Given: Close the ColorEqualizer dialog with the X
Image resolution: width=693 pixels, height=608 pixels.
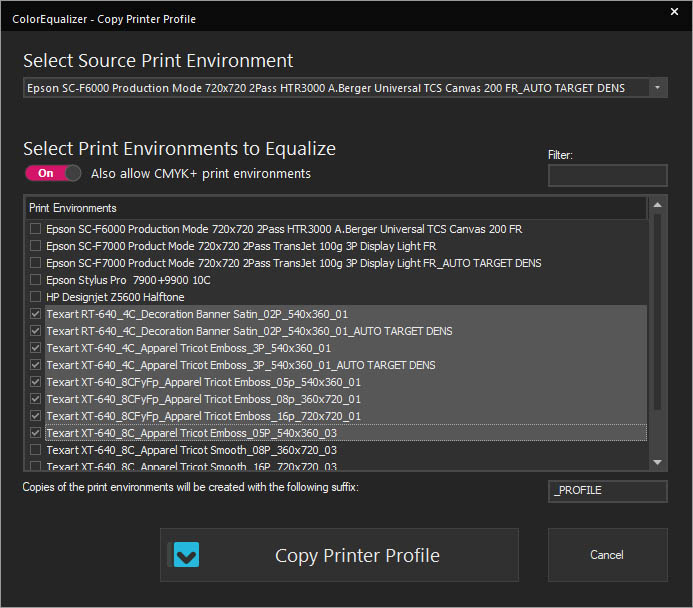Looking at the screenshot, I should (674, 12).
